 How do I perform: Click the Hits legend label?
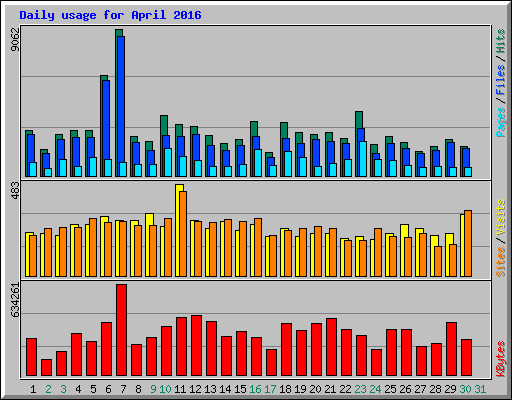(x=501, y=41)
